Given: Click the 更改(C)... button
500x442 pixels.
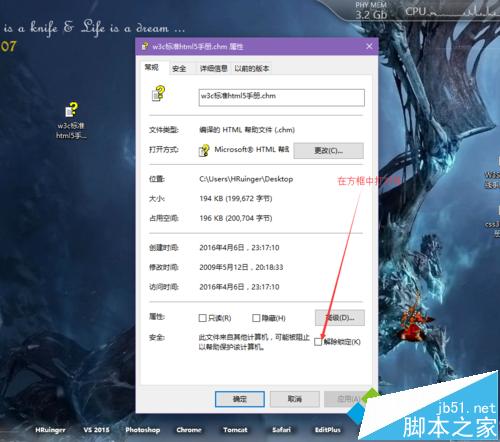Looking at the screenshot, I should coord(328,151).
